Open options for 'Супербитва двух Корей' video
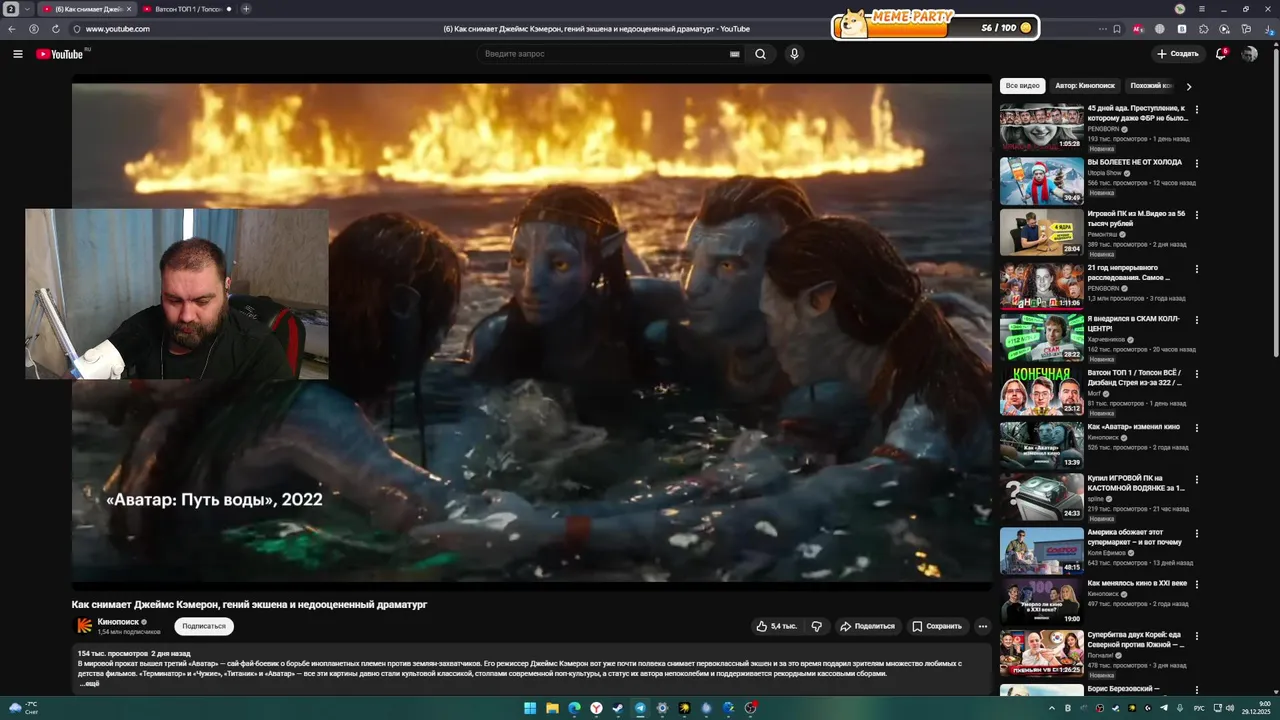This screenshot has width=1280, height=720. click(1196, 636)
